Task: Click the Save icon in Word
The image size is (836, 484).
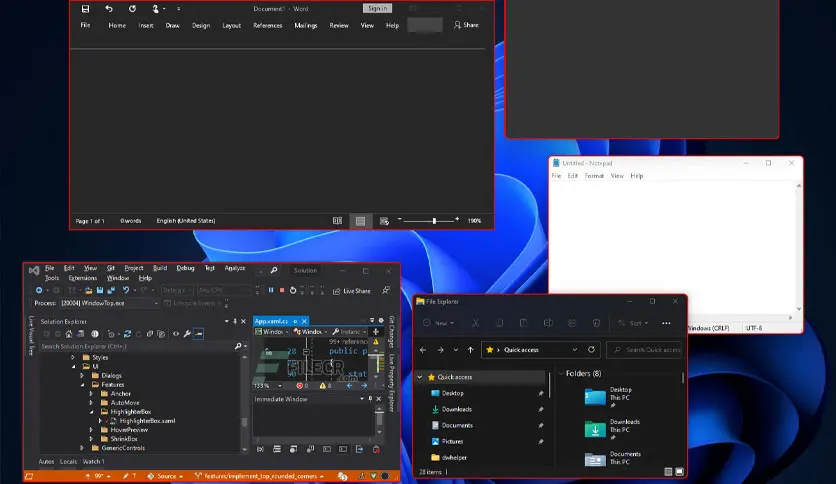Action: point(85,9)
